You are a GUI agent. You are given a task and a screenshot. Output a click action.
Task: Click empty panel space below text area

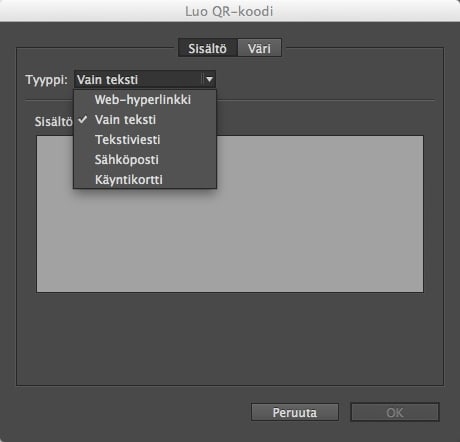[x=230, y=338]
